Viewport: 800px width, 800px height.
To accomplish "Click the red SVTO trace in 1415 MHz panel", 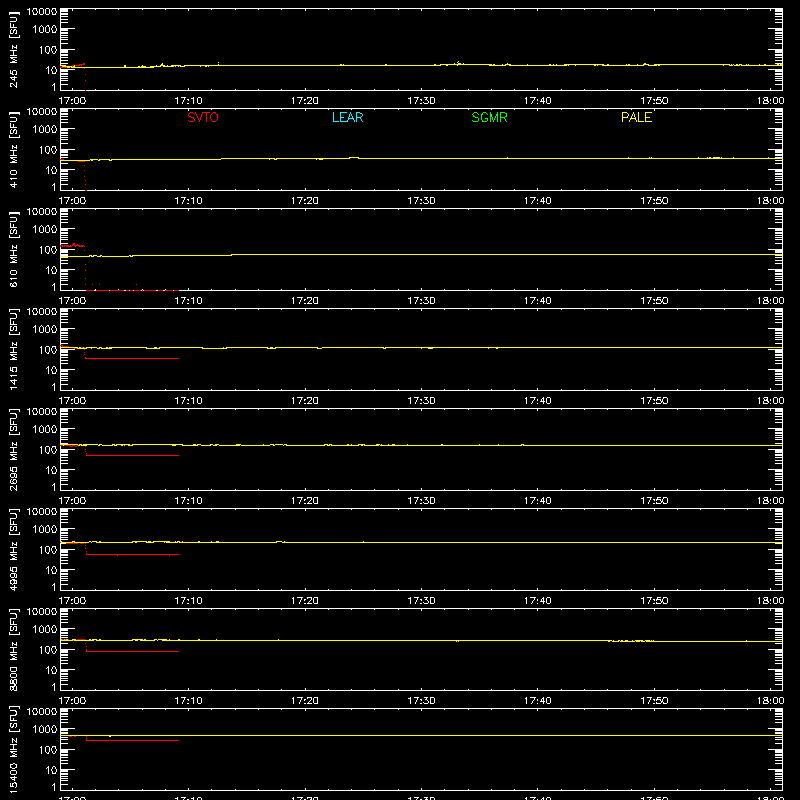I will (132, 359).
